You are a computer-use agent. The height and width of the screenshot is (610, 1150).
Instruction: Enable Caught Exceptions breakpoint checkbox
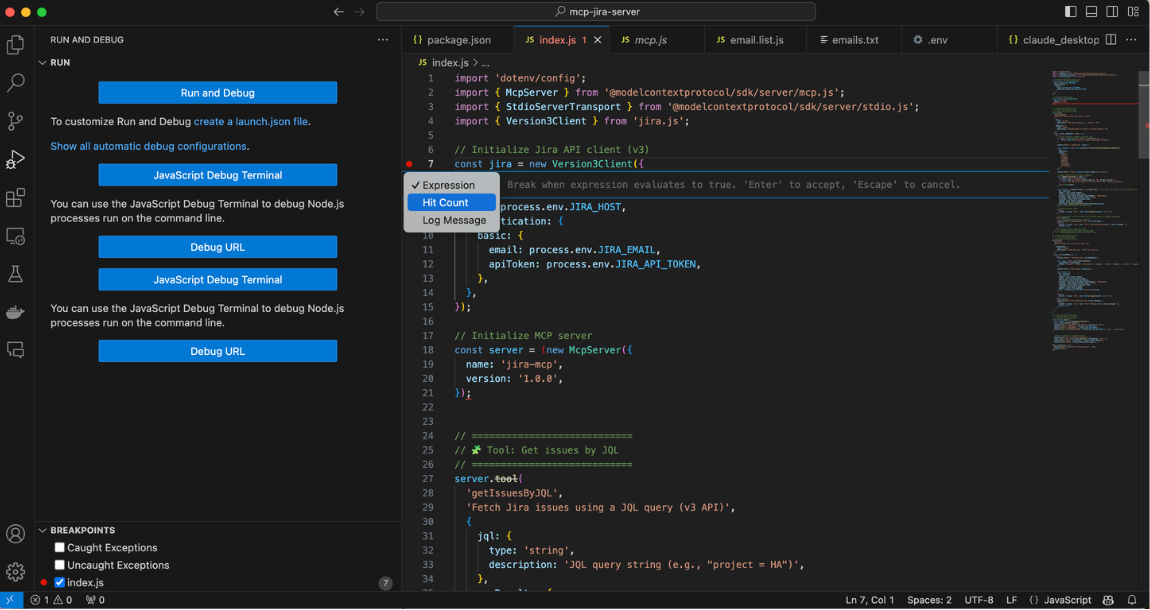coord(60,548)
